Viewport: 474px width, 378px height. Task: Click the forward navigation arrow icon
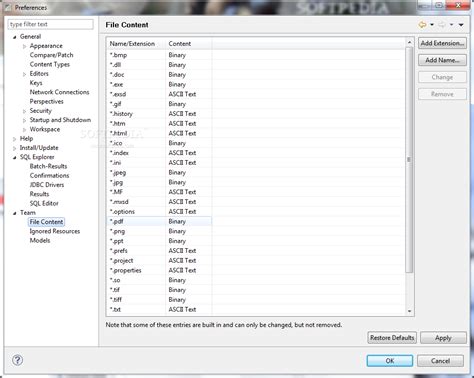[x=442, y=25]
